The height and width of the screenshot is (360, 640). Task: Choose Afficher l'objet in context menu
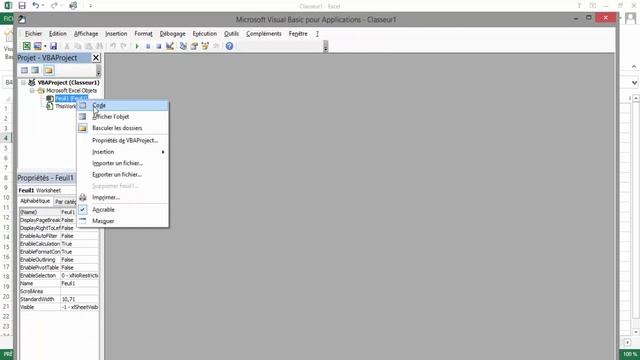(x=123, y=117)
